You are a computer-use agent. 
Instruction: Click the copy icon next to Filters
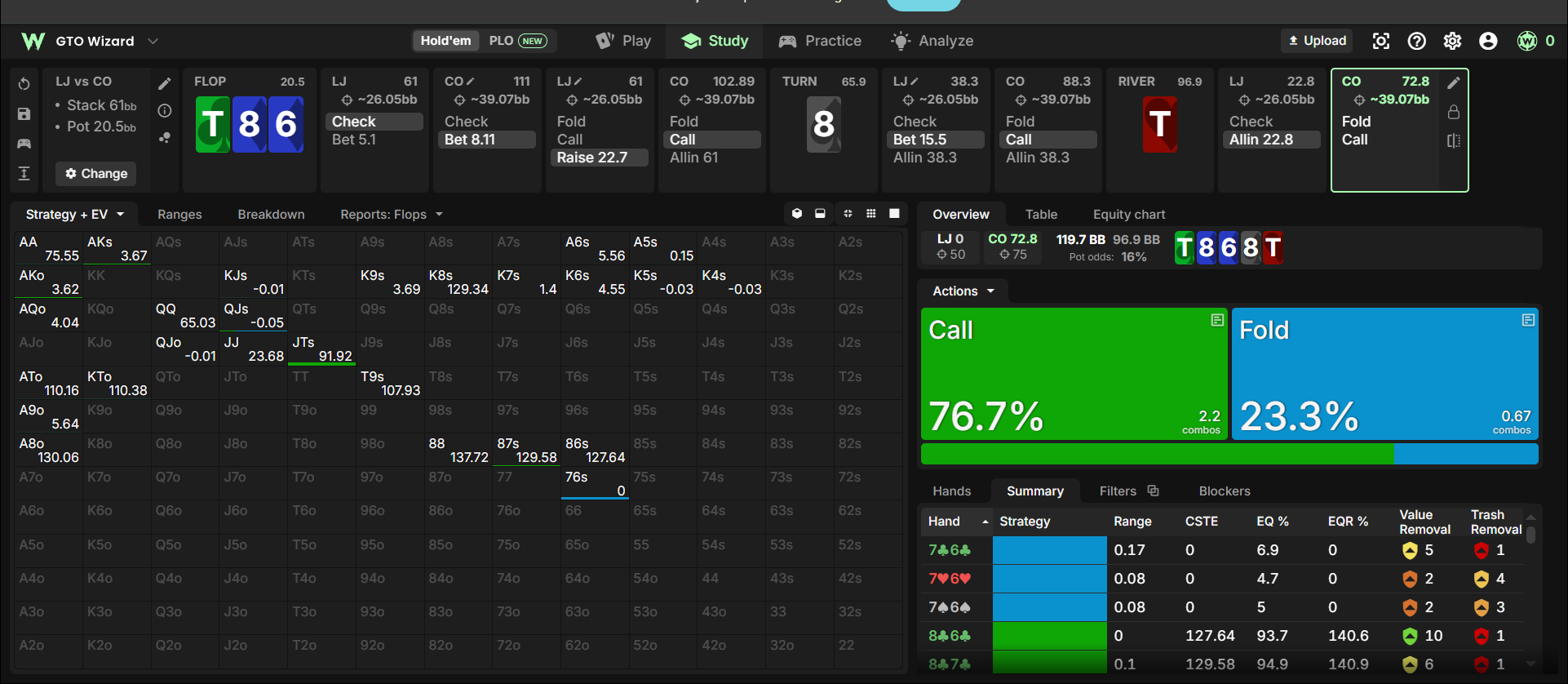click(1153, 491)
